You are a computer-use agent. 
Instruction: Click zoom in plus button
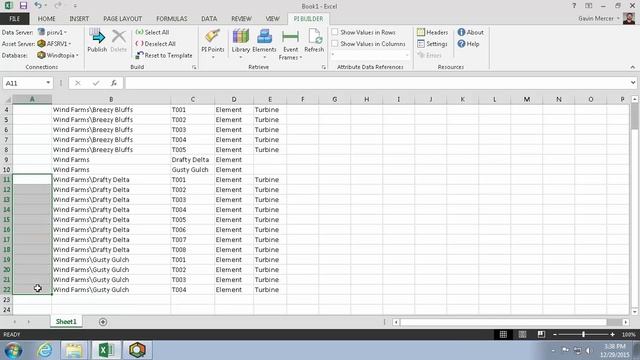(612, 334)
